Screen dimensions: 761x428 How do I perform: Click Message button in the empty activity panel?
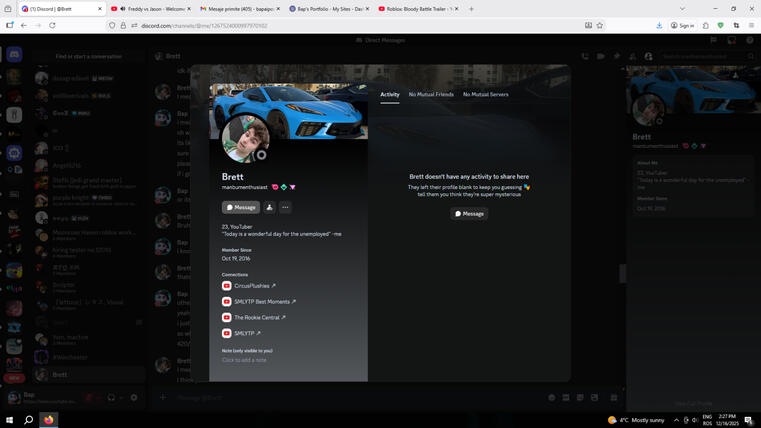tap(469, 213)
